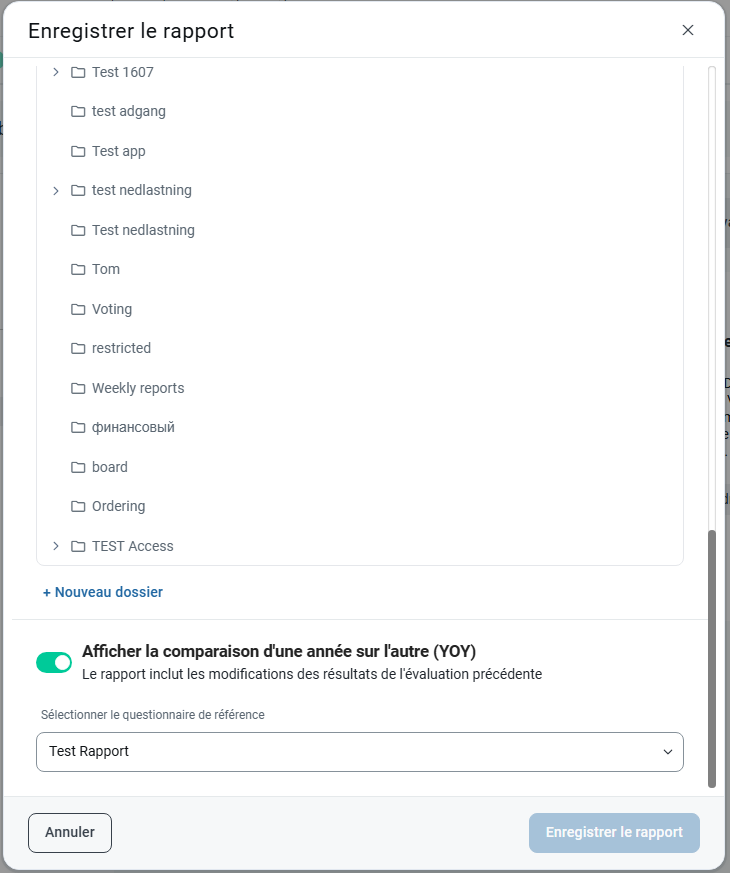Close the Enregistrer le rapport dialog
The height and width of the screenshot is (873, 730).
[688, 30]
